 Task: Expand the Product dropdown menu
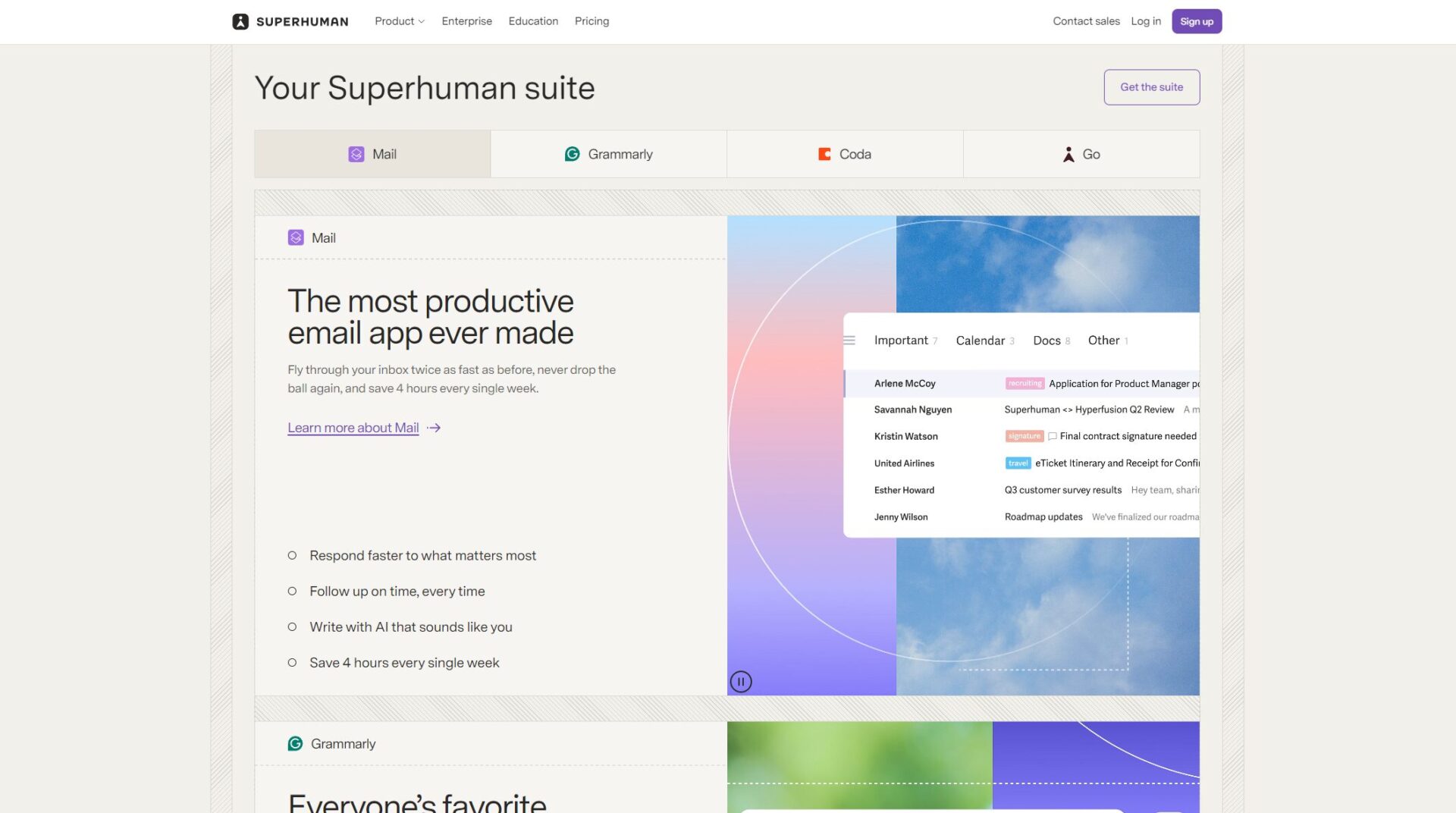point(399,21)
